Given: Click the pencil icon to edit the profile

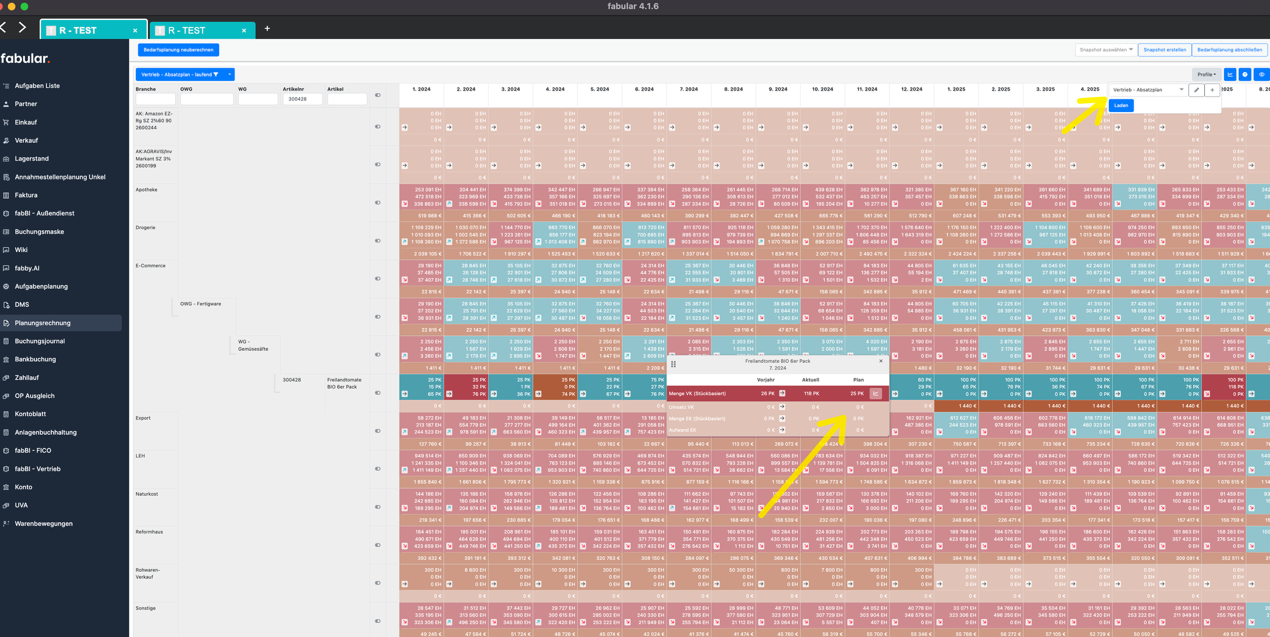Looking at the screenshot, I should [1197, 90].
